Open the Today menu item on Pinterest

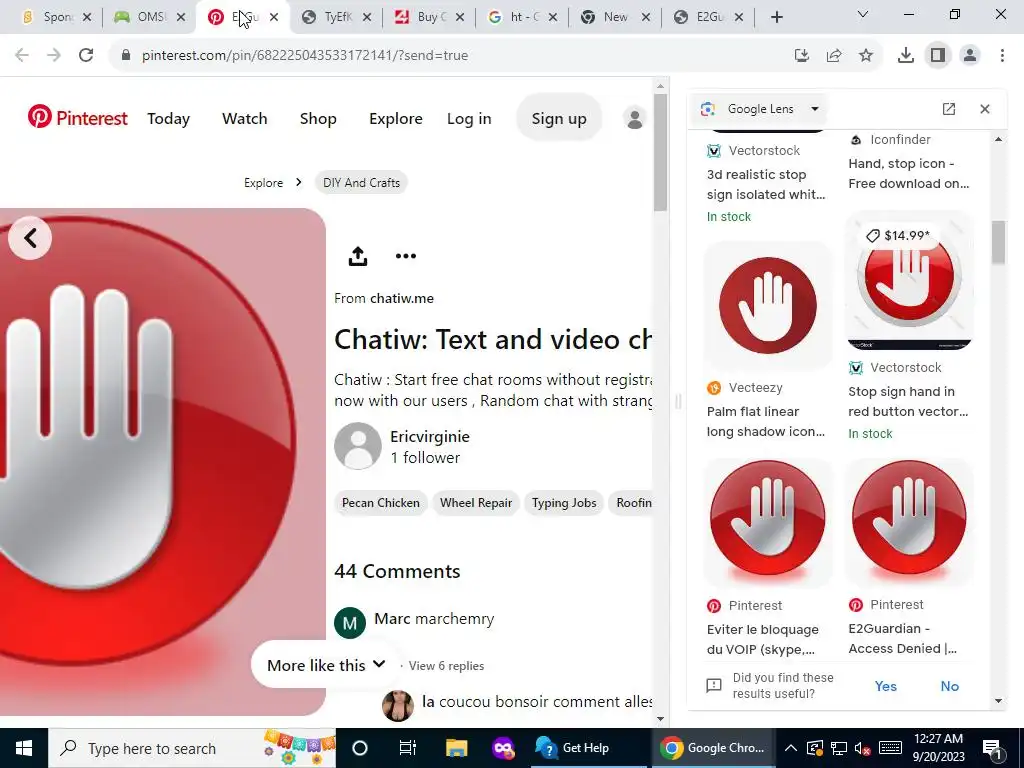(168, 118)
